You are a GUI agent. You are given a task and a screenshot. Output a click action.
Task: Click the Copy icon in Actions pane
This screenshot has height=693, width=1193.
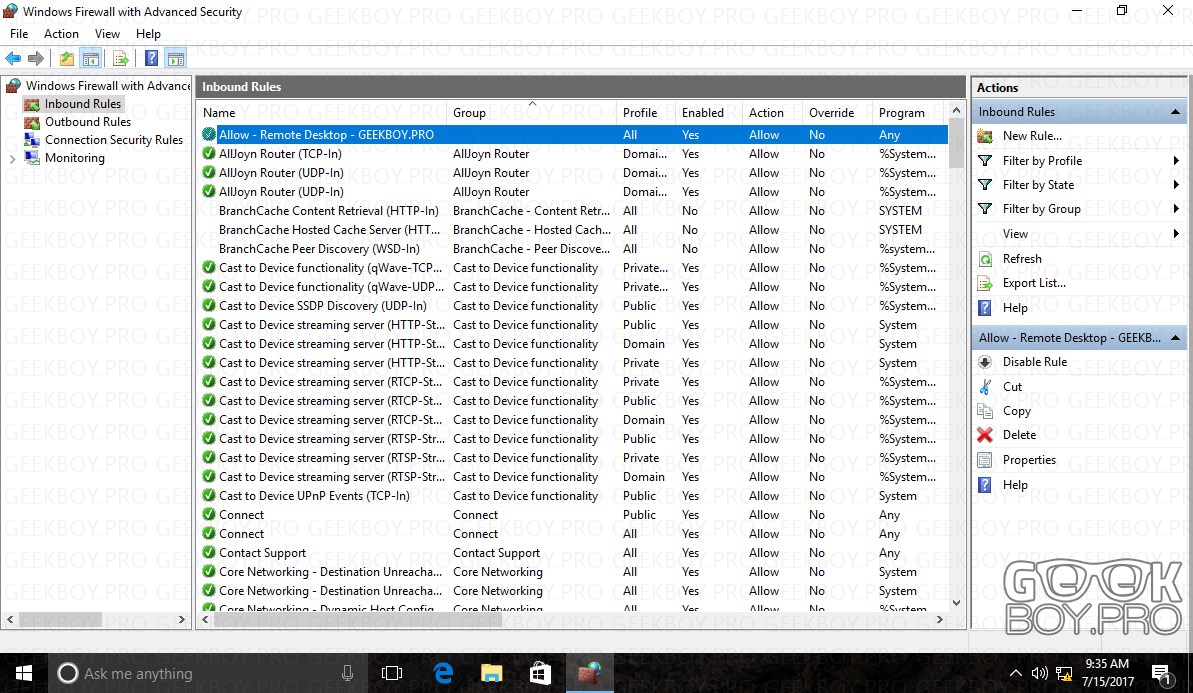click(985, 411)
